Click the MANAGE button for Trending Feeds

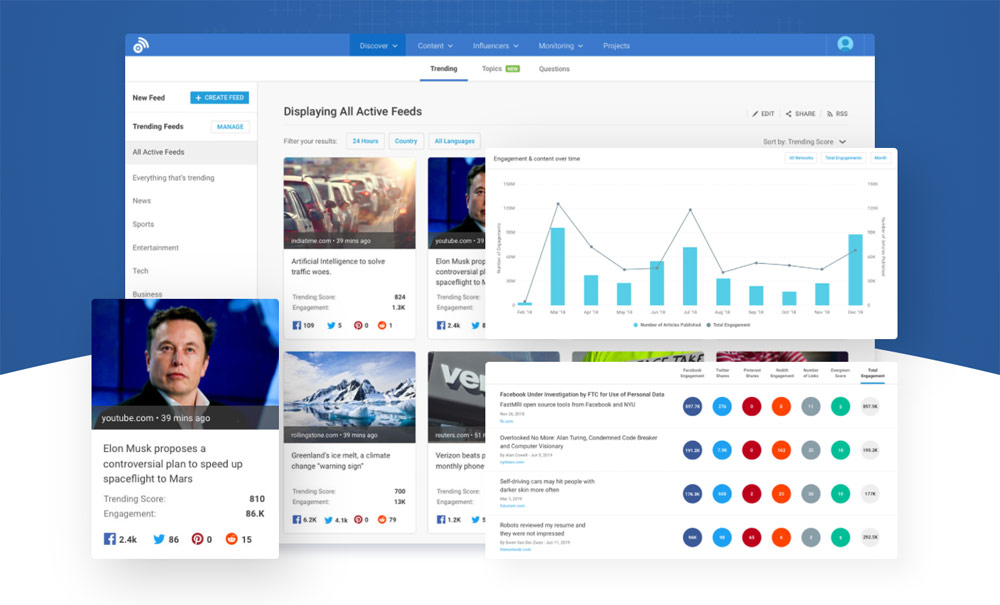click(x=230, y=127)
